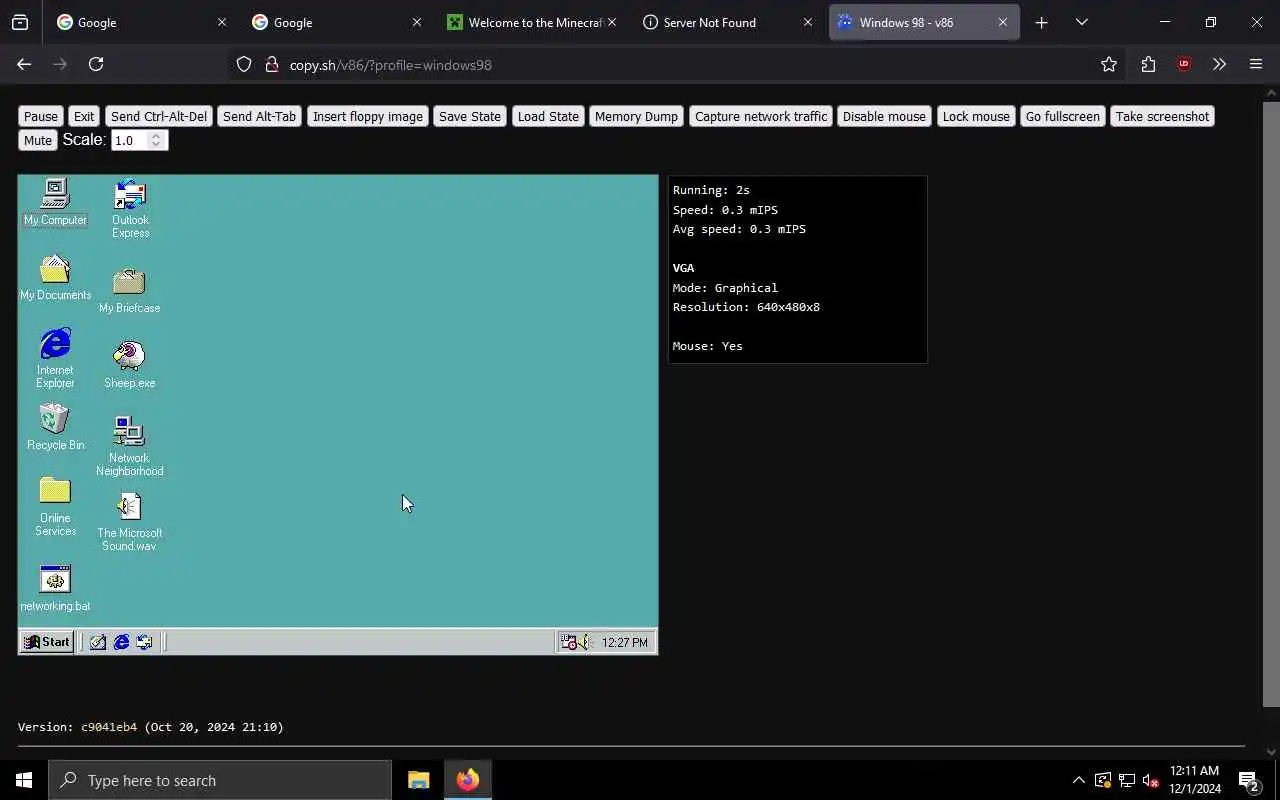This screenshot has width=1280, height=800.
Task: Pause the emulator
Action: coord(41,116)
